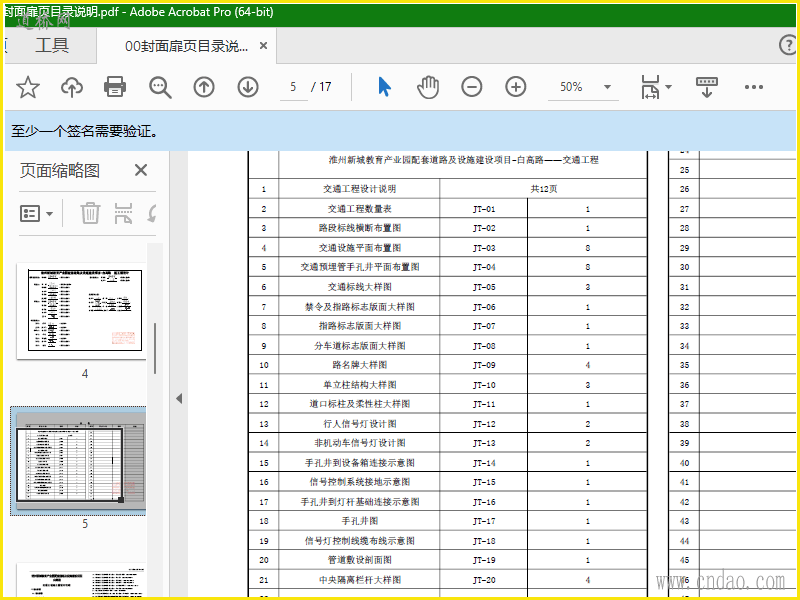Close the 00封面扉页目录说 document tab
800x600 pixels.
pos(263,46)
